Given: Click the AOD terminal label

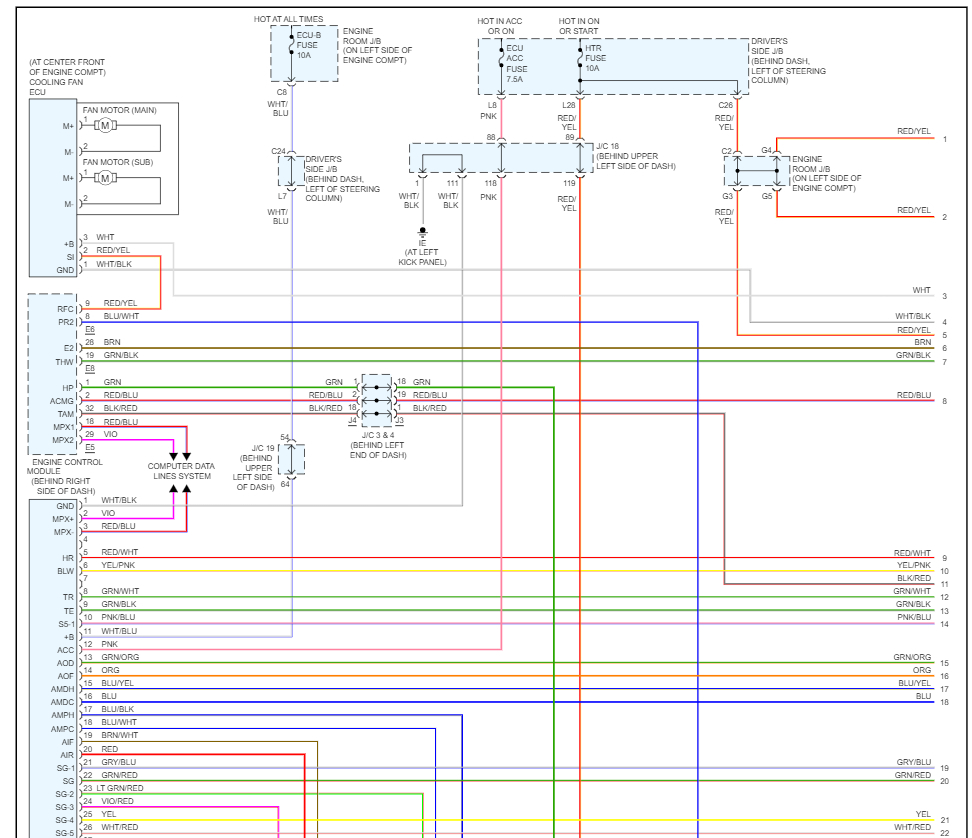Looking at the screenshot, I should pos(65,663).
